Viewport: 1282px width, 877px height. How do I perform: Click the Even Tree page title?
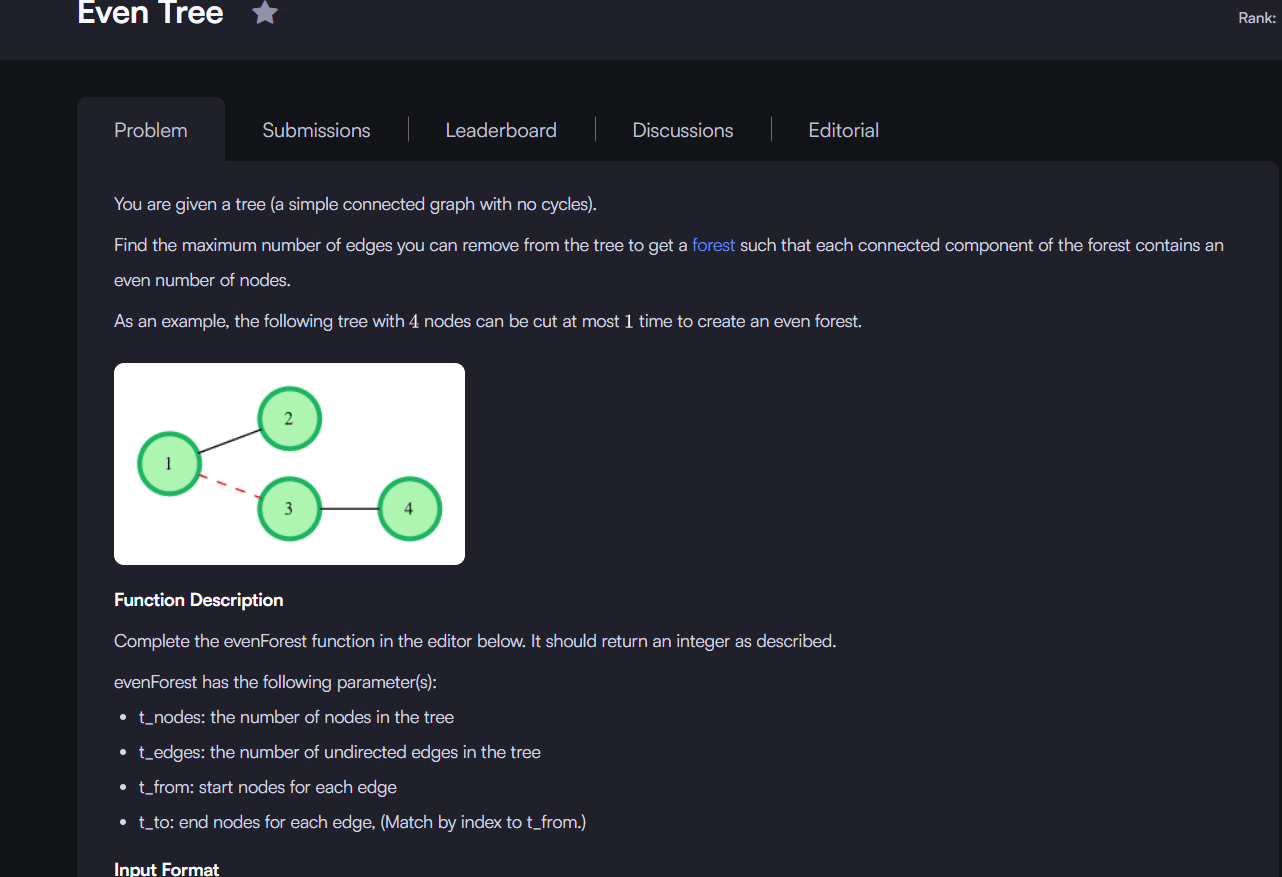[x=150, y=13]
